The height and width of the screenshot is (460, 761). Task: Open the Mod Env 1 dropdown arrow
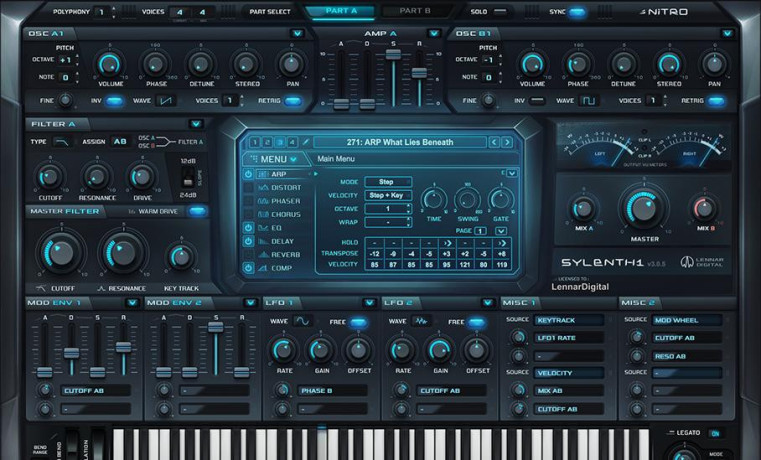(x=132, y=303)
